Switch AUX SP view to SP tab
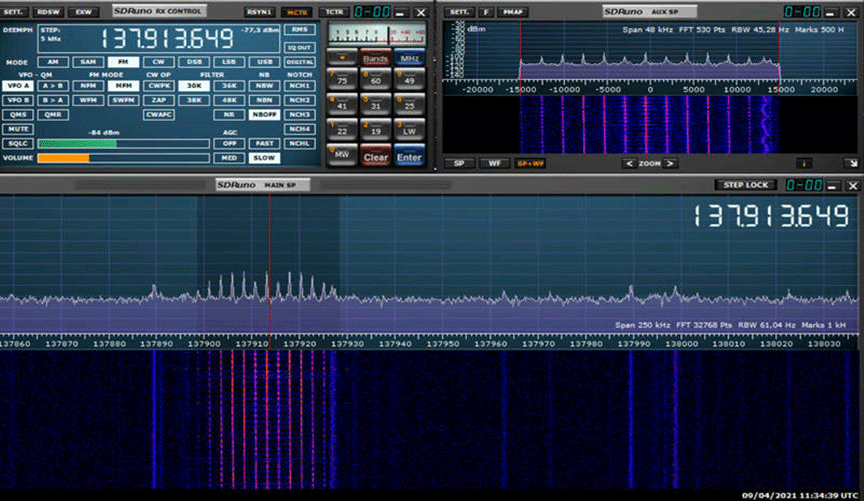 (458, 164)
